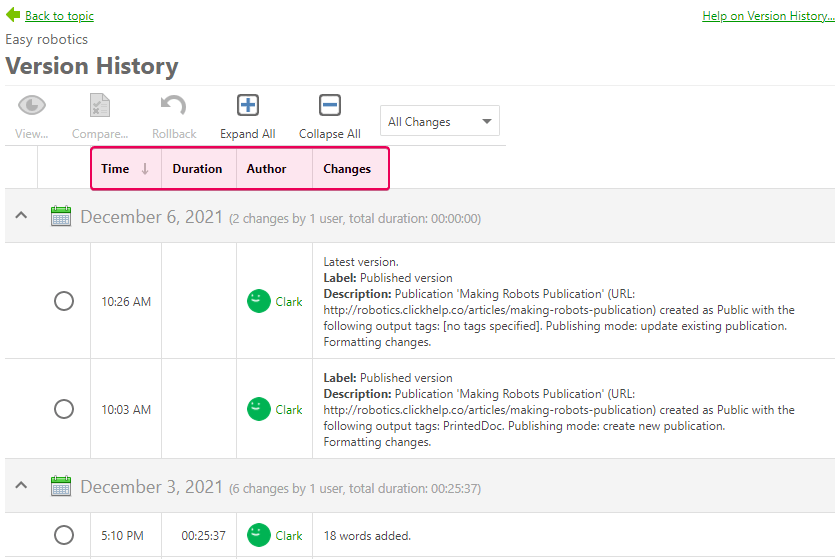Viewport: 840px width, 559px height.
Task: Open the Help on Version History link
Action: [768, 16]
